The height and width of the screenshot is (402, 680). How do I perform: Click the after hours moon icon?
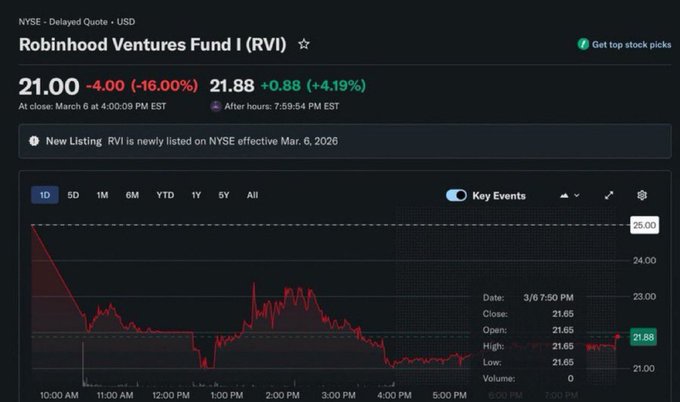coord(216,106)
